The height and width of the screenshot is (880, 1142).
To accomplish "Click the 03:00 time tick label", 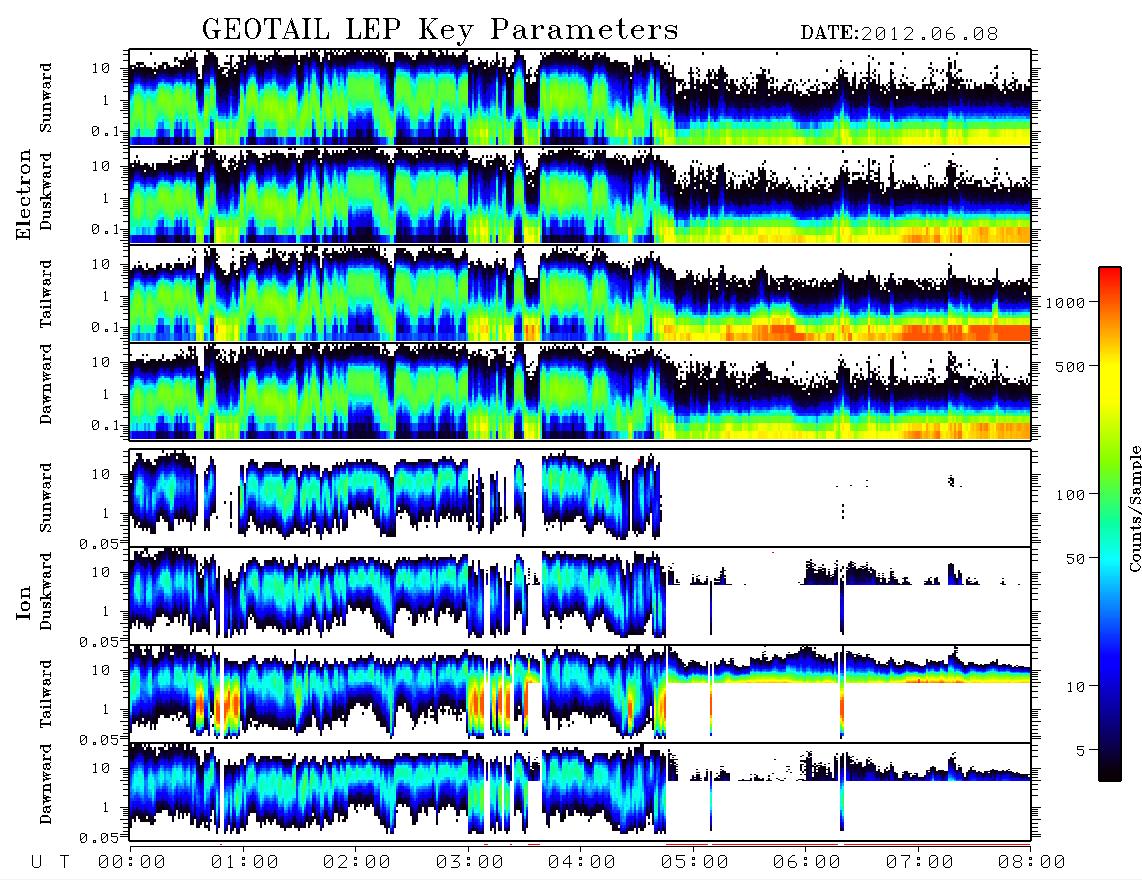I will pos(469,862).
